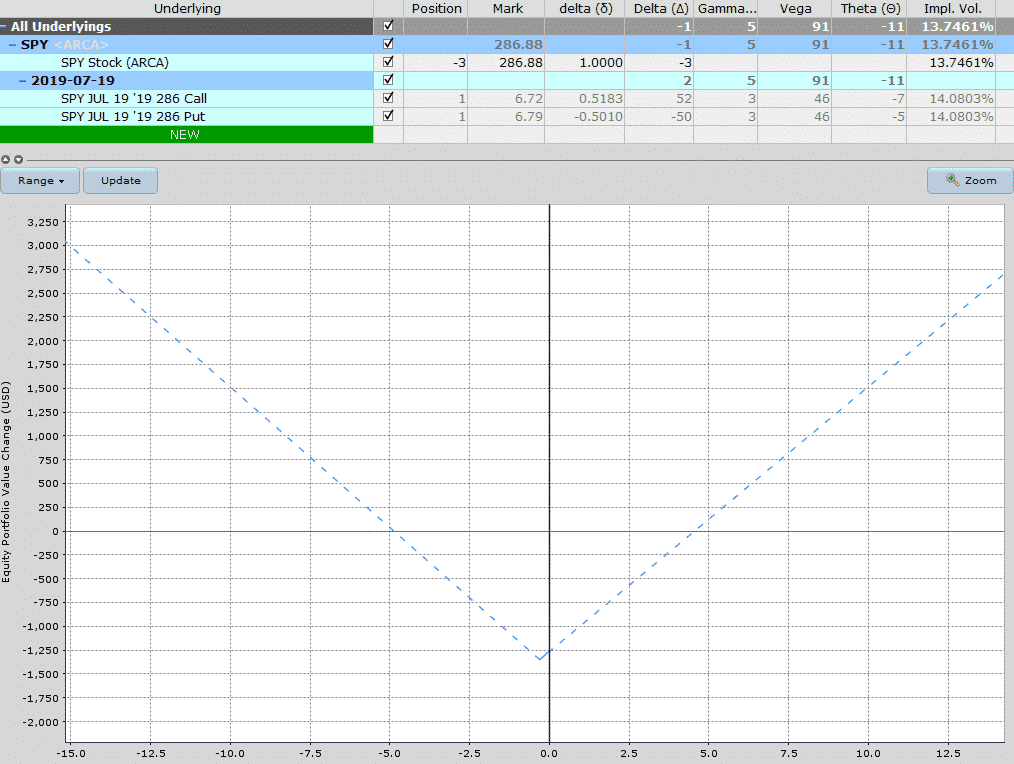1014x764 pixels.
Task: Toggle the SPY ARCA group checkbox
Action: (x=388, y=44)
